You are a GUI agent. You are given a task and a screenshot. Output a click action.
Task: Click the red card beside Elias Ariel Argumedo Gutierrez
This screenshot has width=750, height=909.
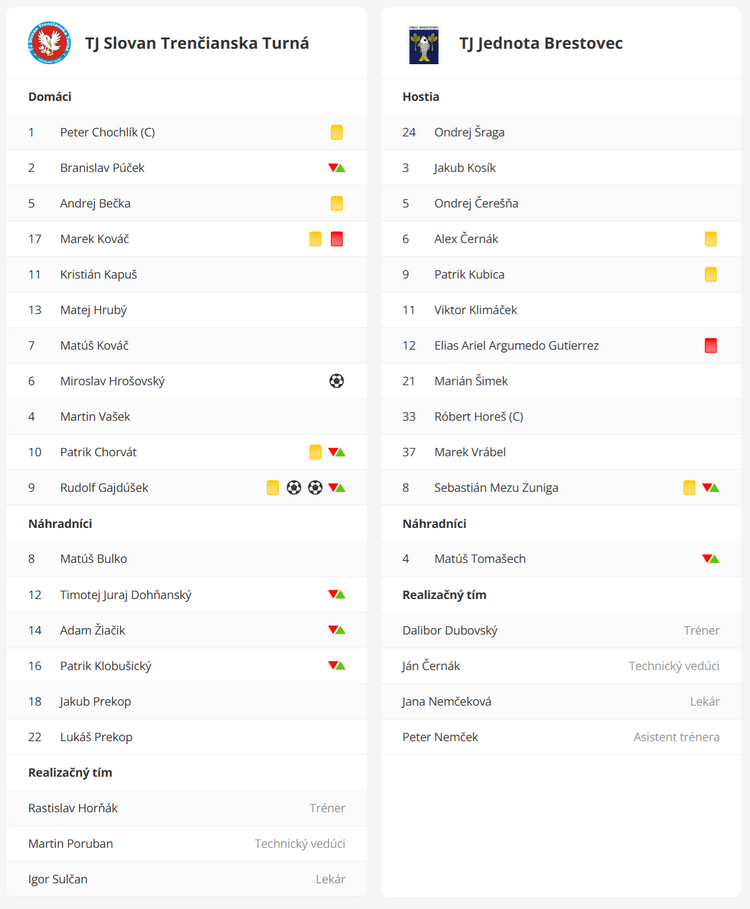(x=711, y=346)
